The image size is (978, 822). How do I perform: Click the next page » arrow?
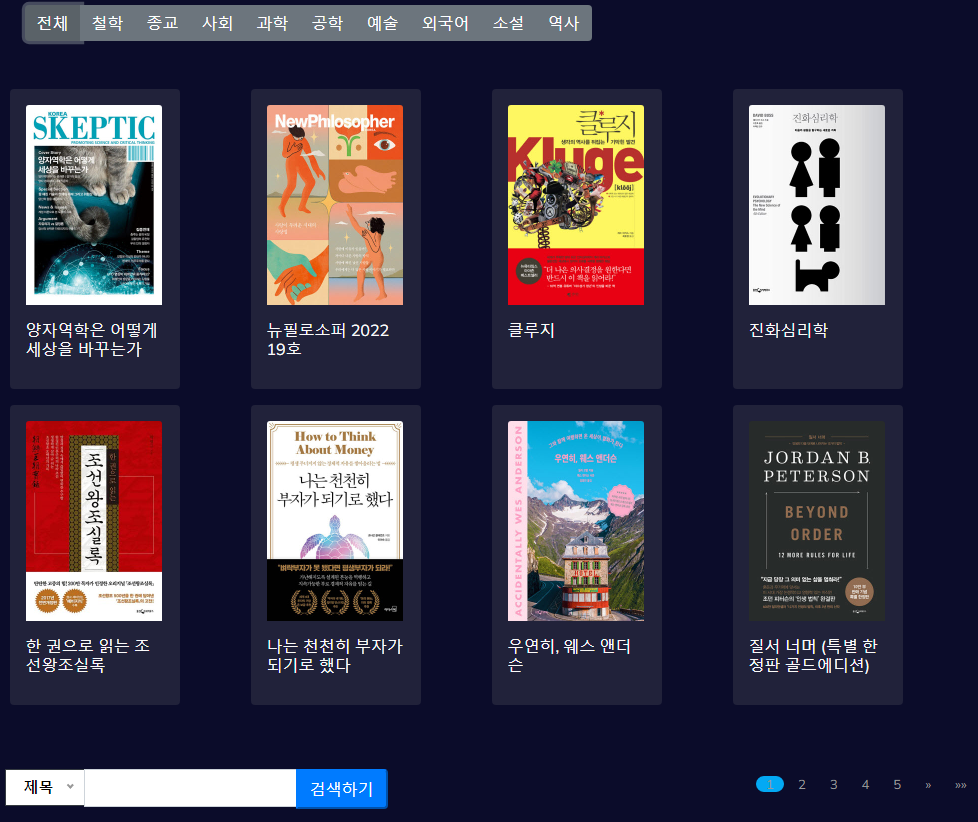(x=928, y=785)
